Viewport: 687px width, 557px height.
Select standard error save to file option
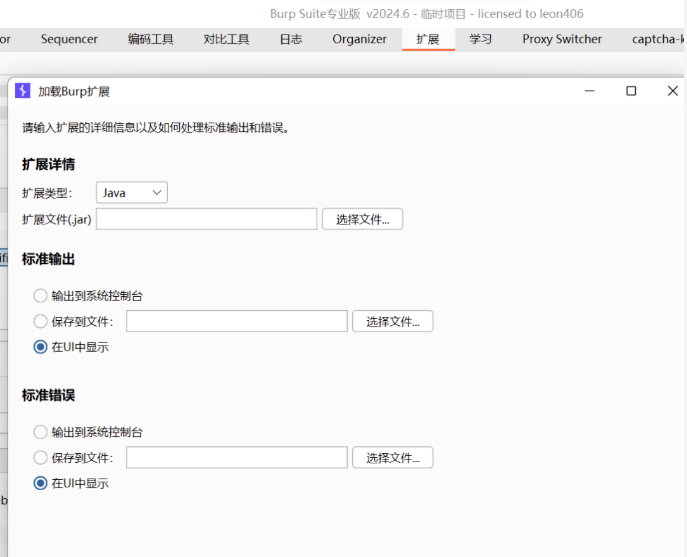[x=40, y=458]
